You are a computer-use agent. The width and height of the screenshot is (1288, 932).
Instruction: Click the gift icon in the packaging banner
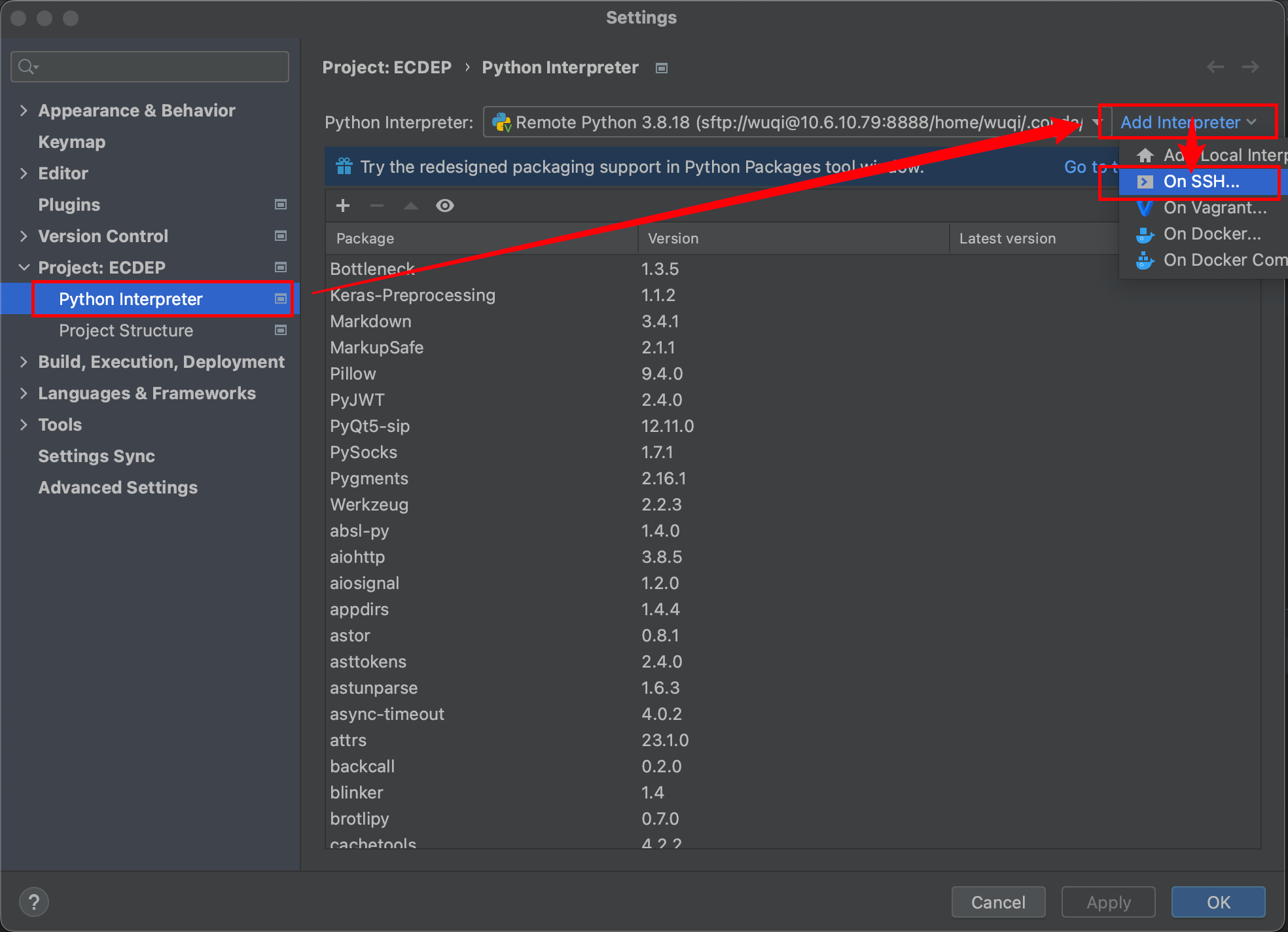344,167
